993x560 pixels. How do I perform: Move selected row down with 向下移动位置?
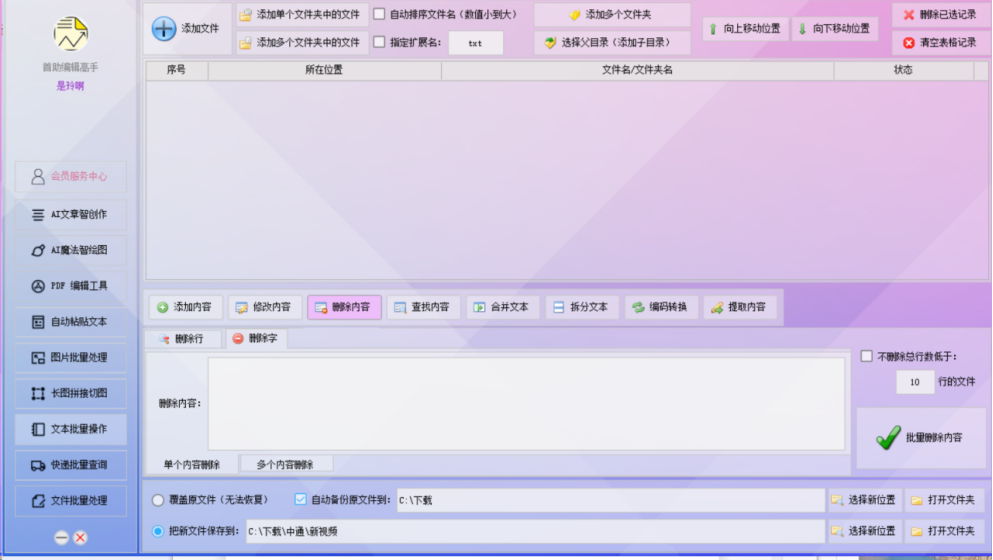(835, 29)
